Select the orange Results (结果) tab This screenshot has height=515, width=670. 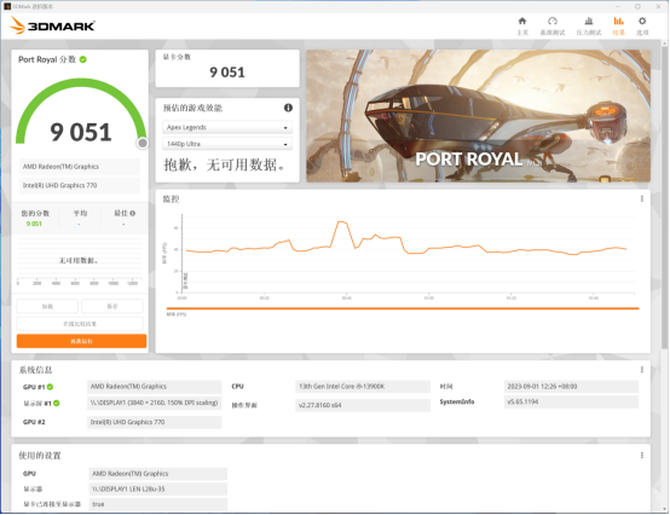(x=618, y=26)
